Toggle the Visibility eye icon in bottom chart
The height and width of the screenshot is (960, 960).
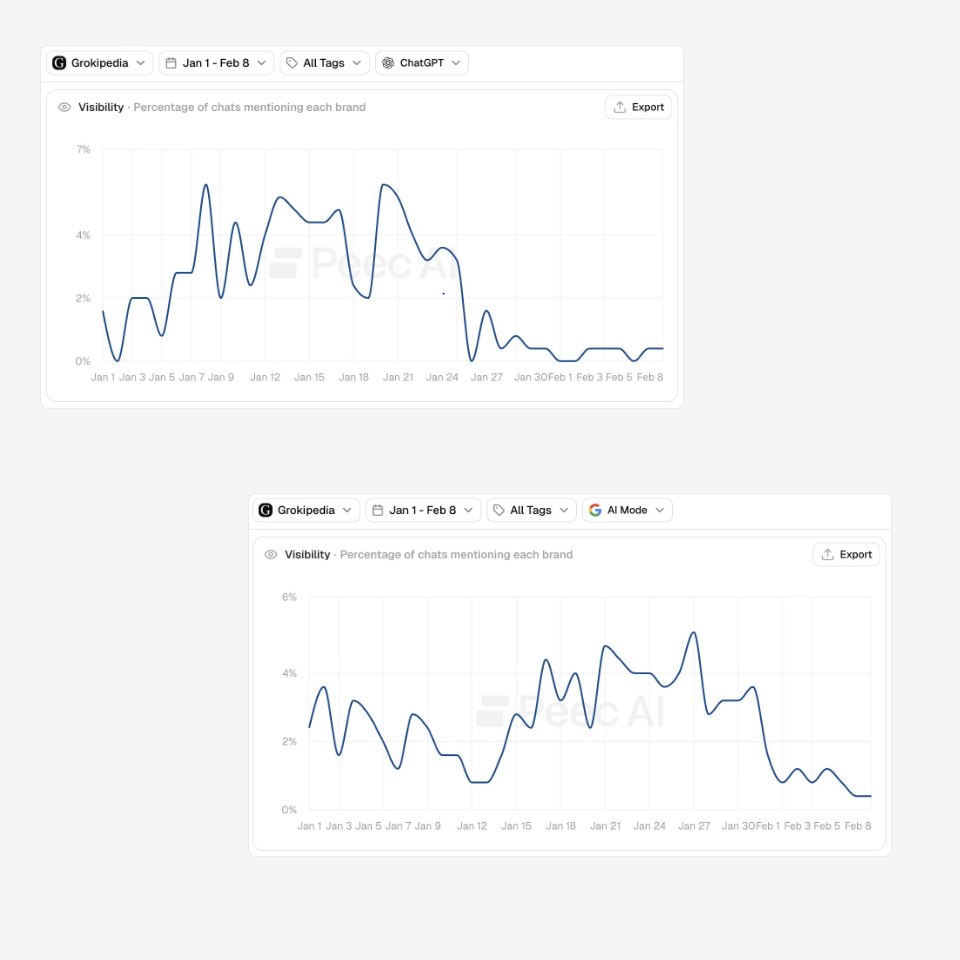pos(271,554)
